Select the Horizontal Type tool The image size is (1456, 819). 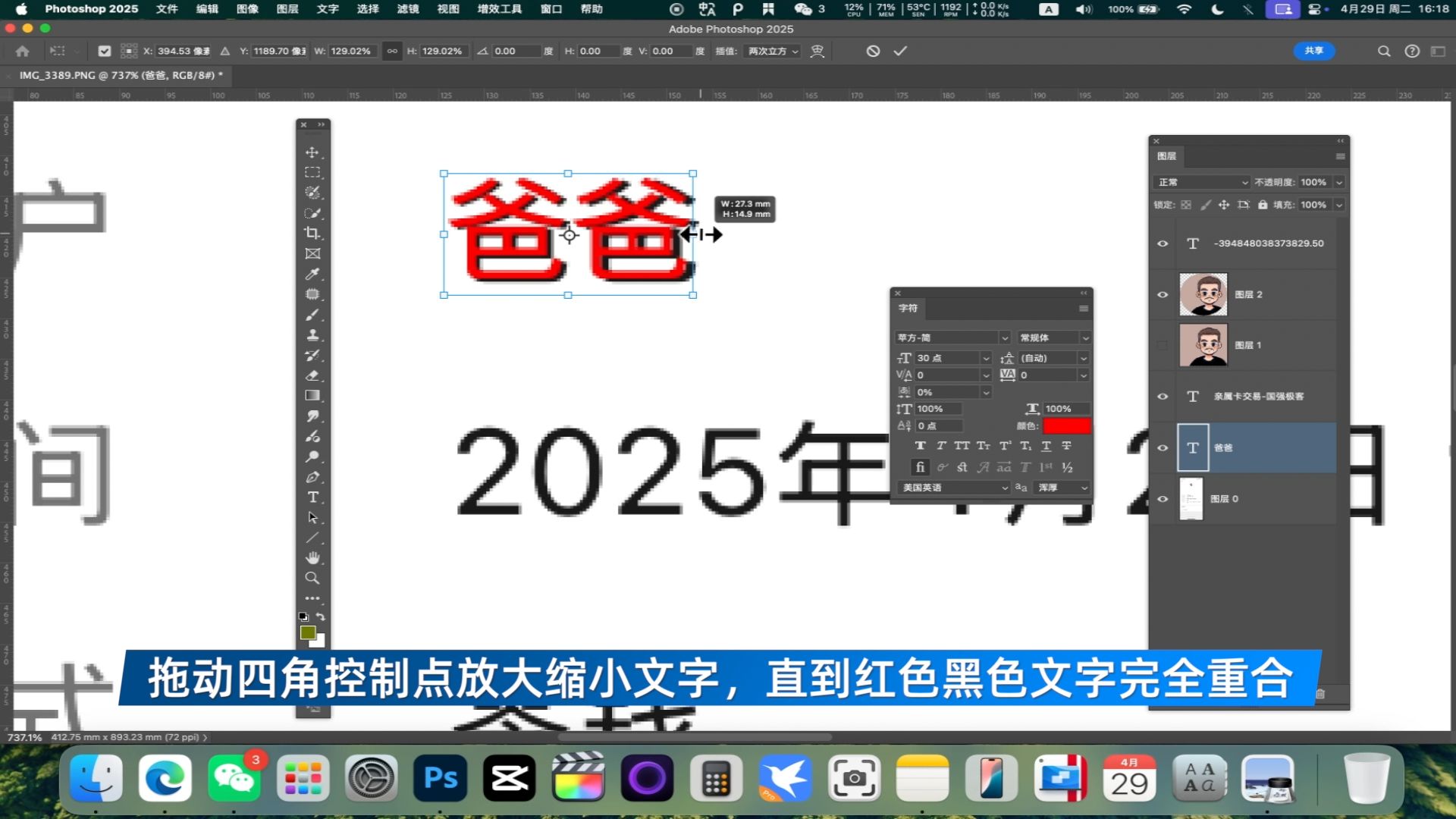click(x=312, y=497)
